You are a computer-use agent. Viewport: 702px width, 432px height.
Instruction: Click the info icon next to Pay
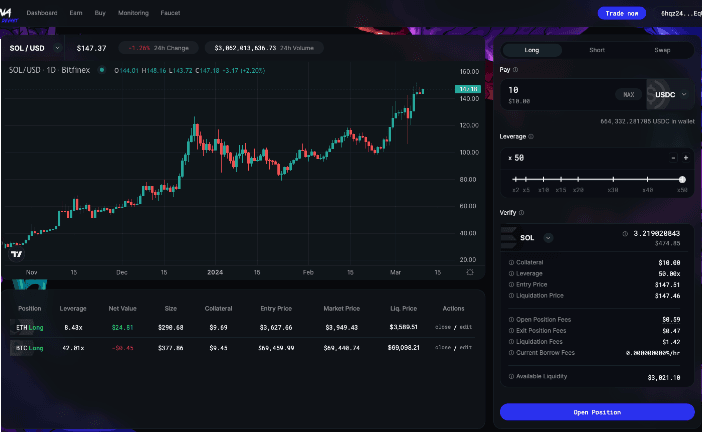515,70
